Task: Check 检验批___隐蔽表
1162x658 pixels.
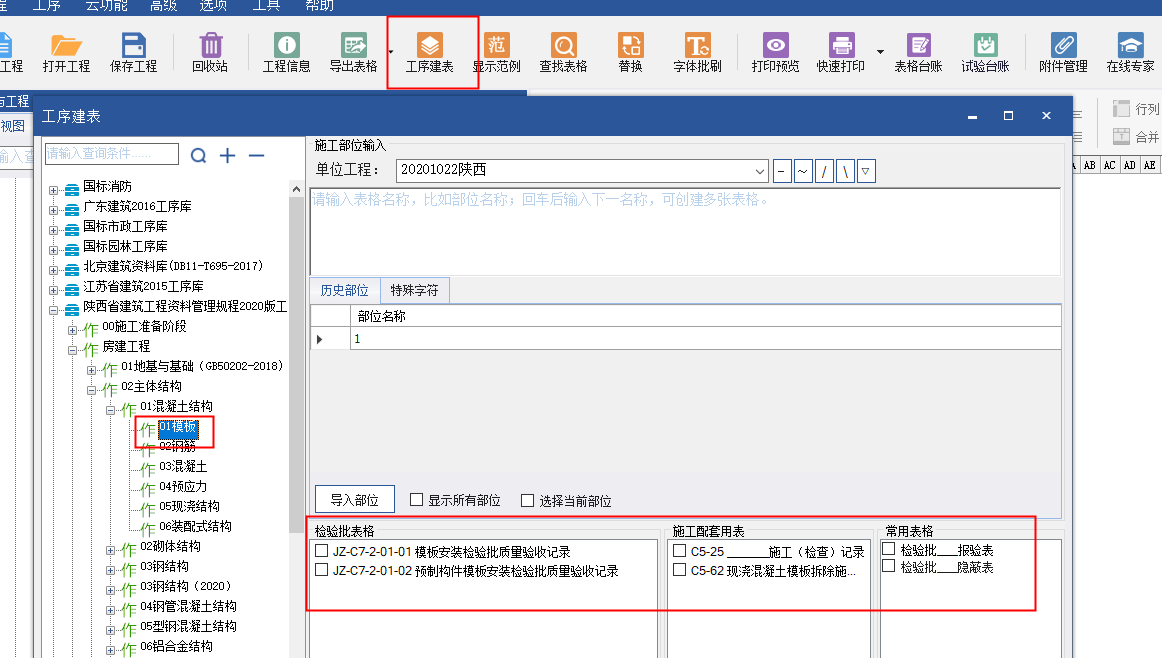Action: (x=889, y=566)
